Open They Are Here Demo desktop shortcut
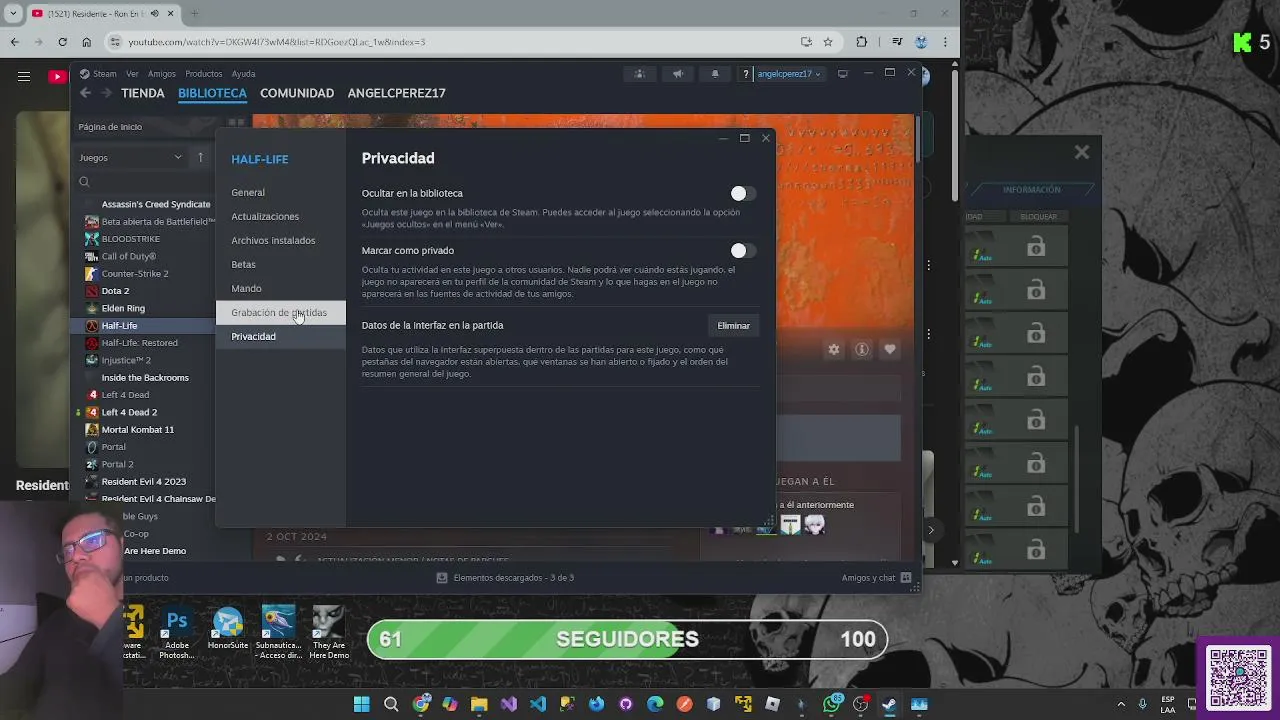 pyautogui.click(x=329, y=632)
